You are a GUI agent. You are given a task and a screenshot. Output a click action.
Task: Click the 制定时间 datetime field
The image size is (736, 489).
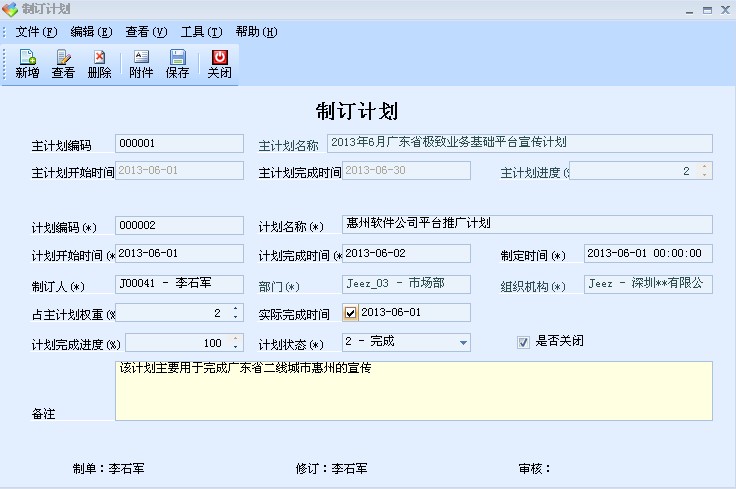648,253
